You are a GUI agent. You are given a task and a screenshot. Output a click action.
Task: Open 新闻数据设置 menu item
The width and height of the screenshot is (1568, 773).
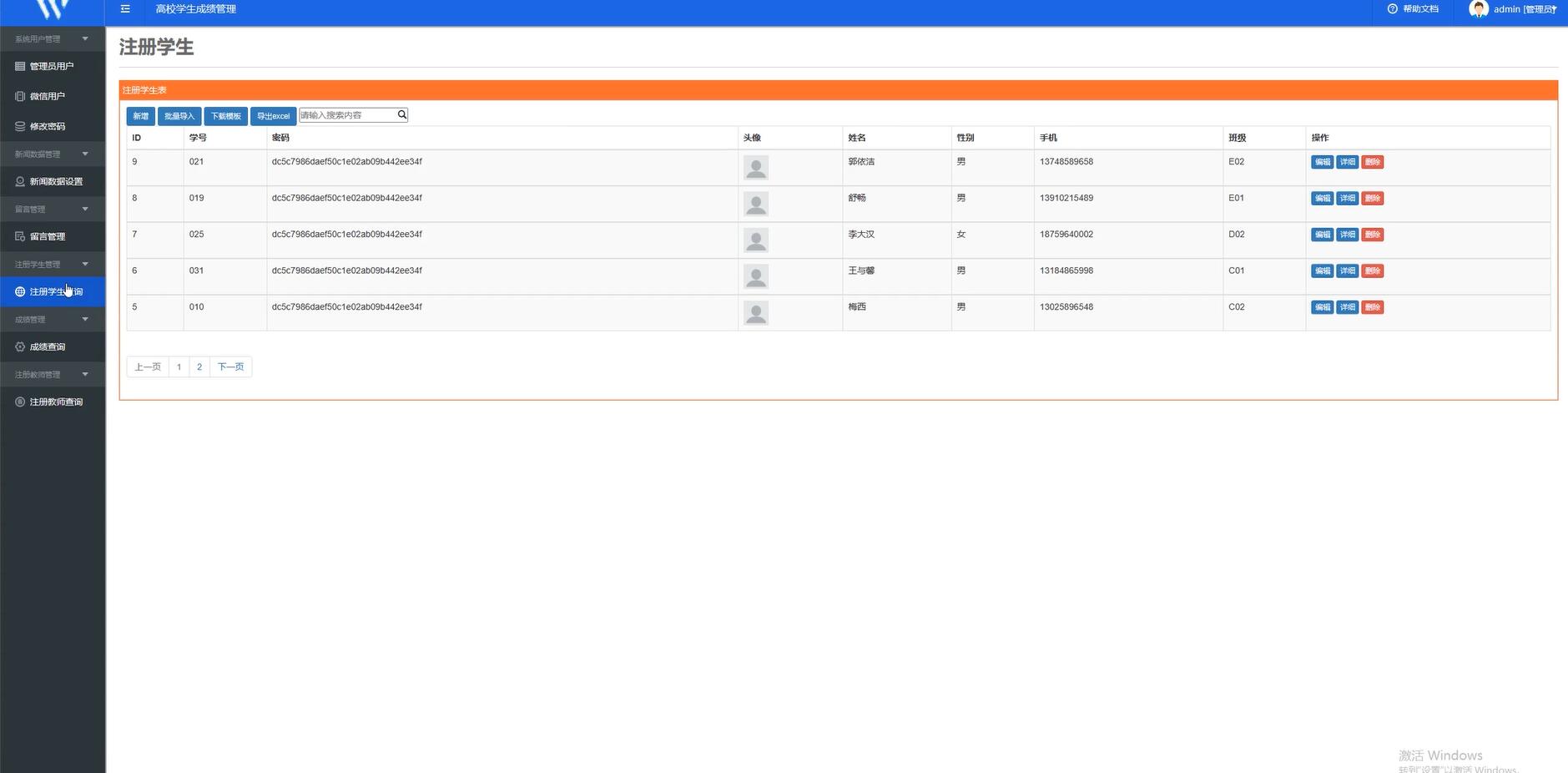[x=53, y=181]
